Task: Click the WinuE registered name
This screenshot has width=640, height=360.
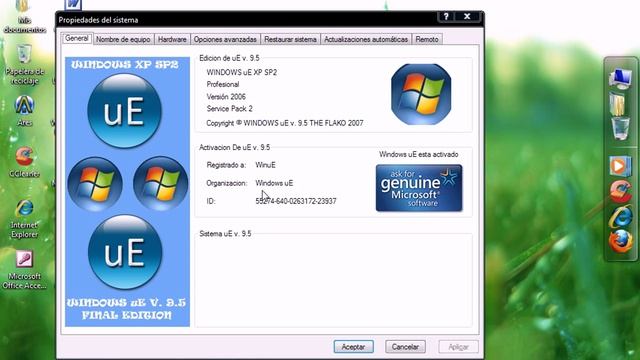Action: coord(265,165)
